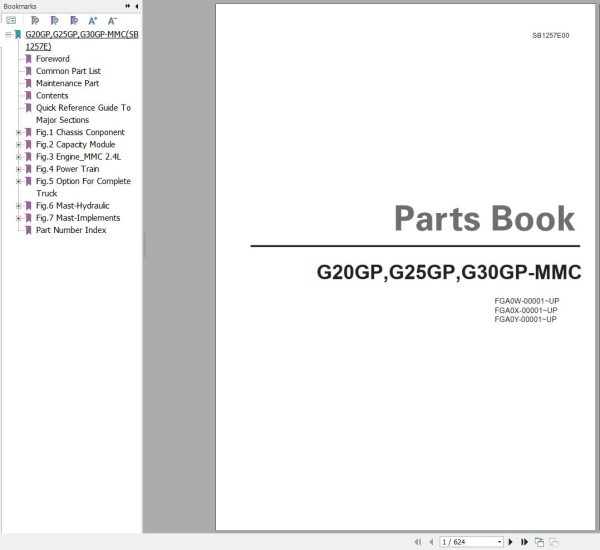
Task: Click the purple bookmark icon beside Foreword
Action: point(28,59)
